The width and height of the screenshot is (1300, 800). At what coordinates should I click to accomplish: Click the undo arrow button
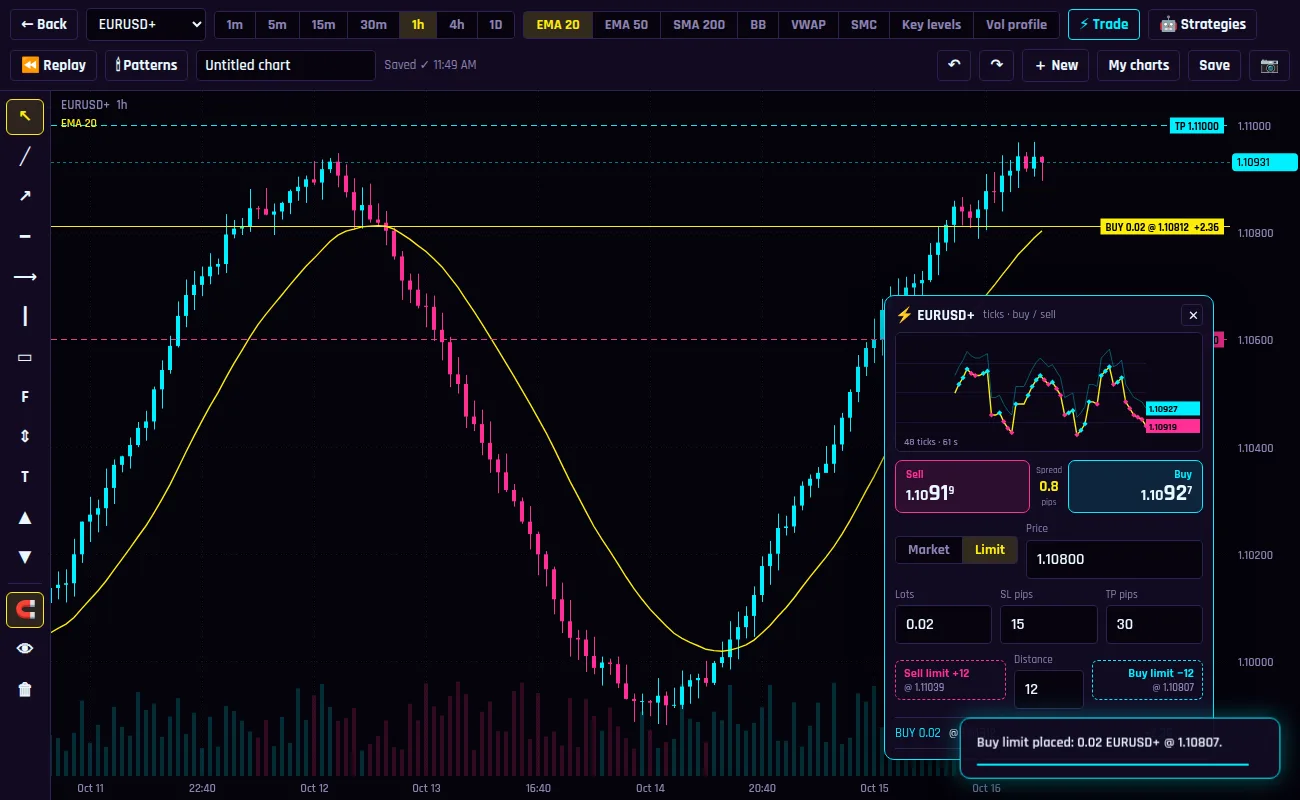pyautogui.click(x=954, y=65)
